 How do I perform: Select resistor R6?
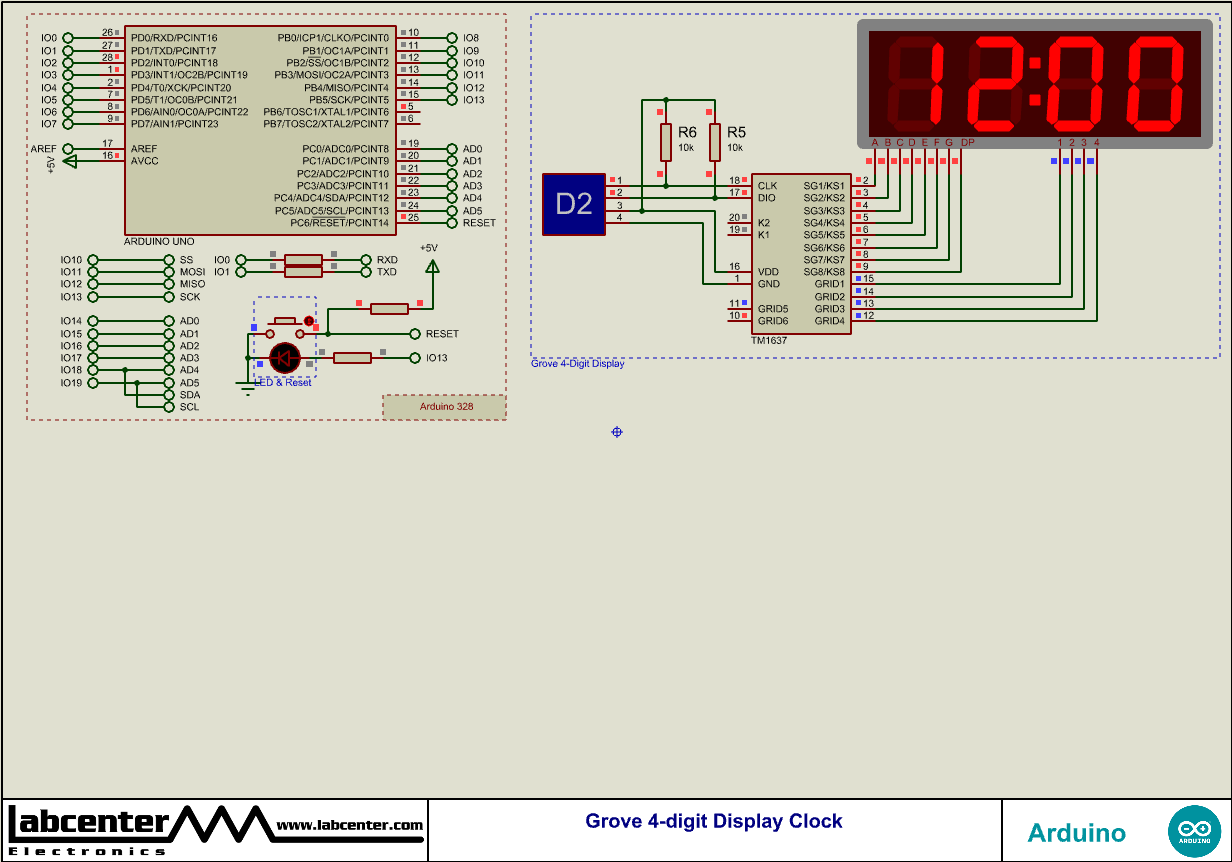[664, 140]
